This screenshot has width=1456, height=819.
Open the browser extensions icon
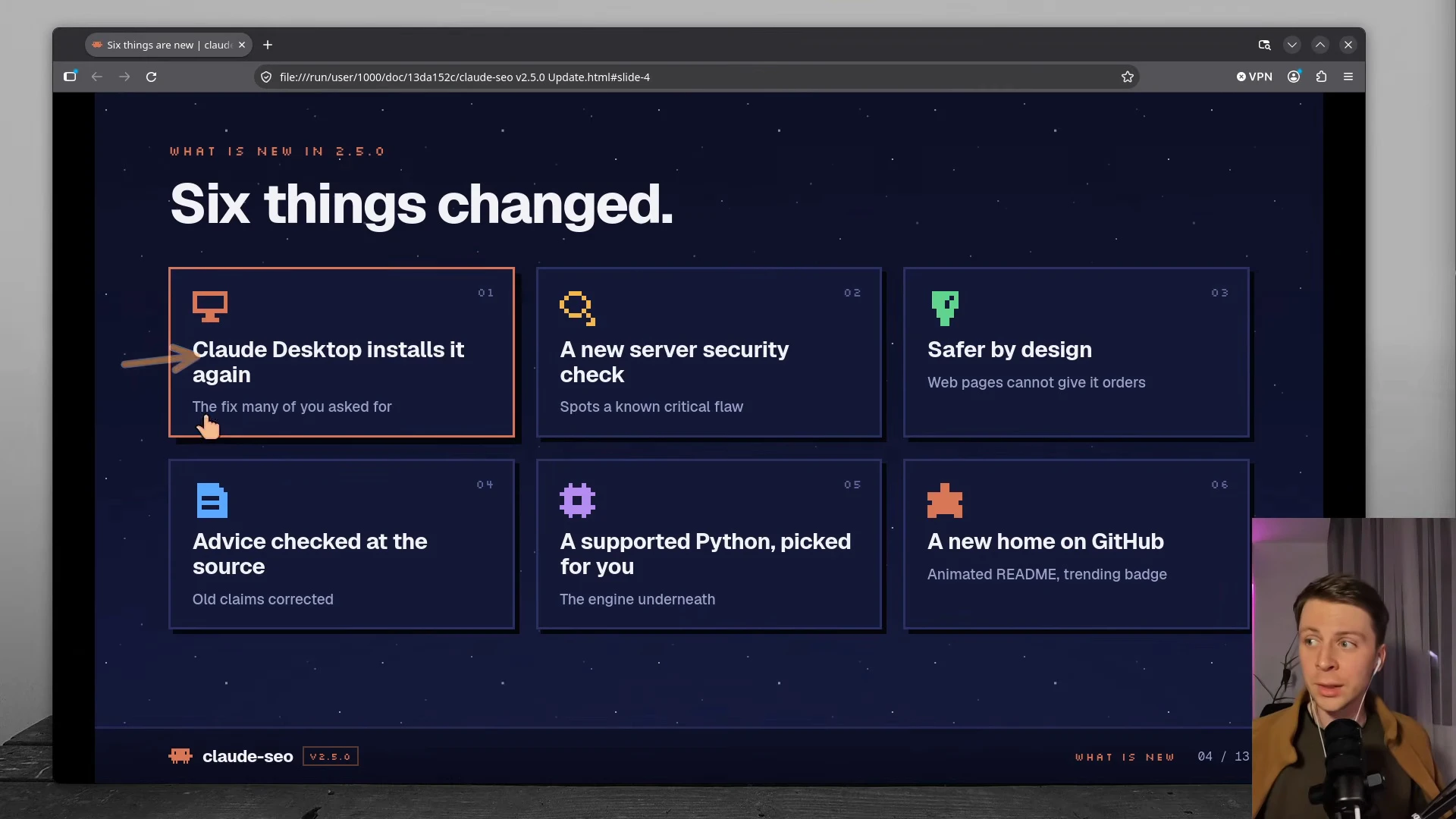point(1322,77)
